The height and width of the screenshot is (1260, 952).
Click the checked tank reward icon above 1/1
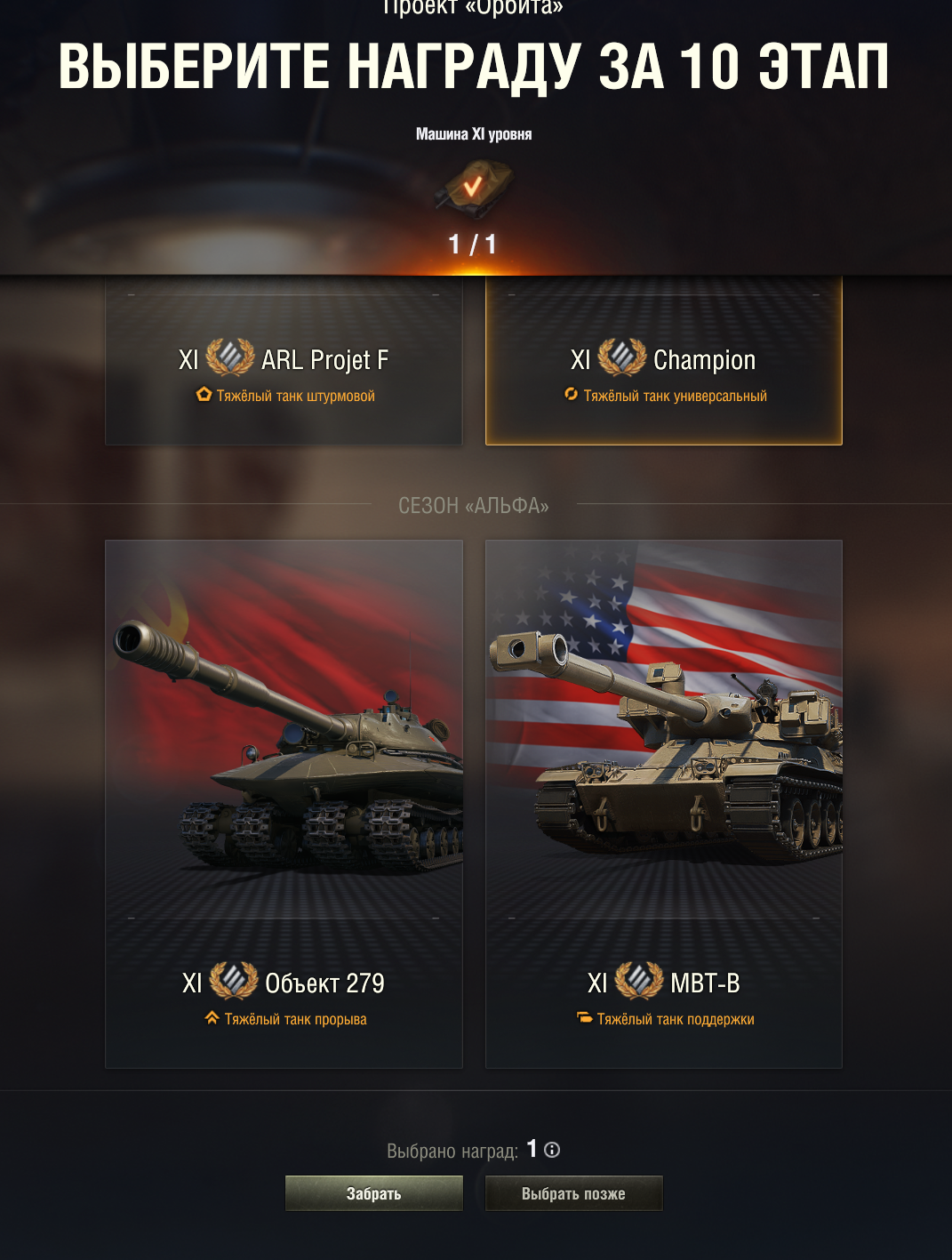click(474, 188)
